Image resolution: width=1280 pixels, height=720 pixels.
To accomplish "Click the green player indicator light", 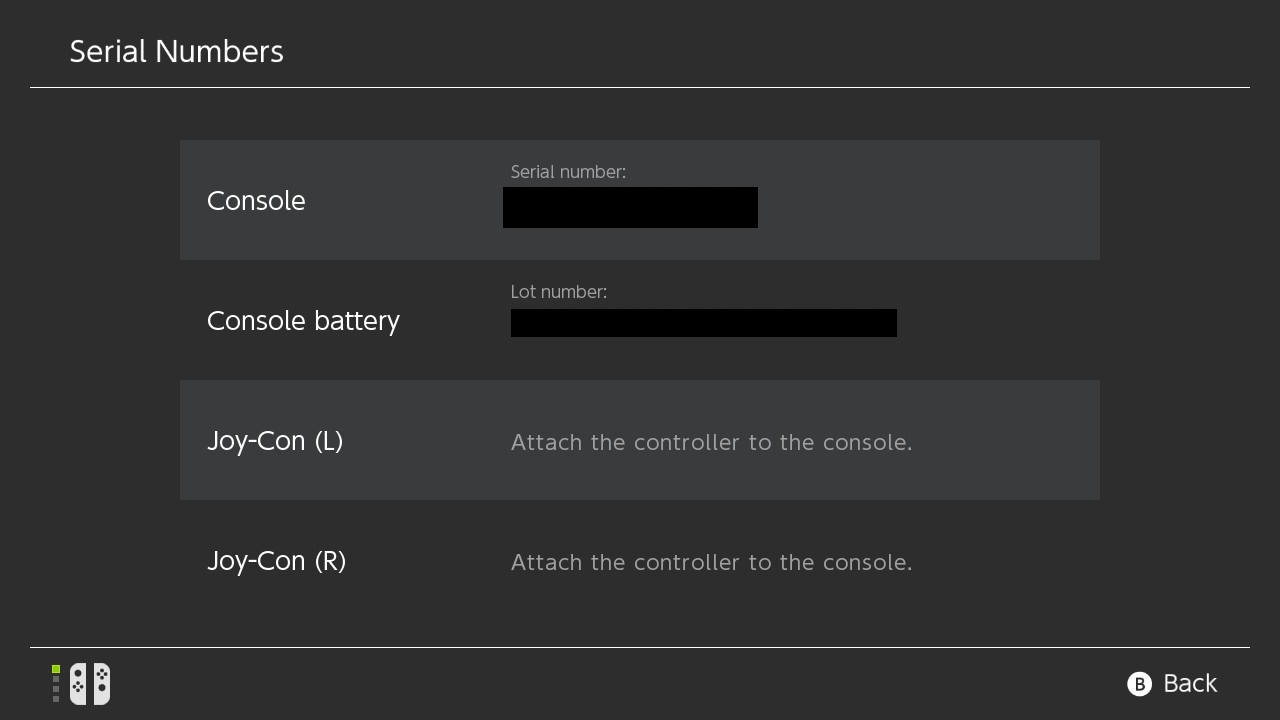I will [56, 669].
